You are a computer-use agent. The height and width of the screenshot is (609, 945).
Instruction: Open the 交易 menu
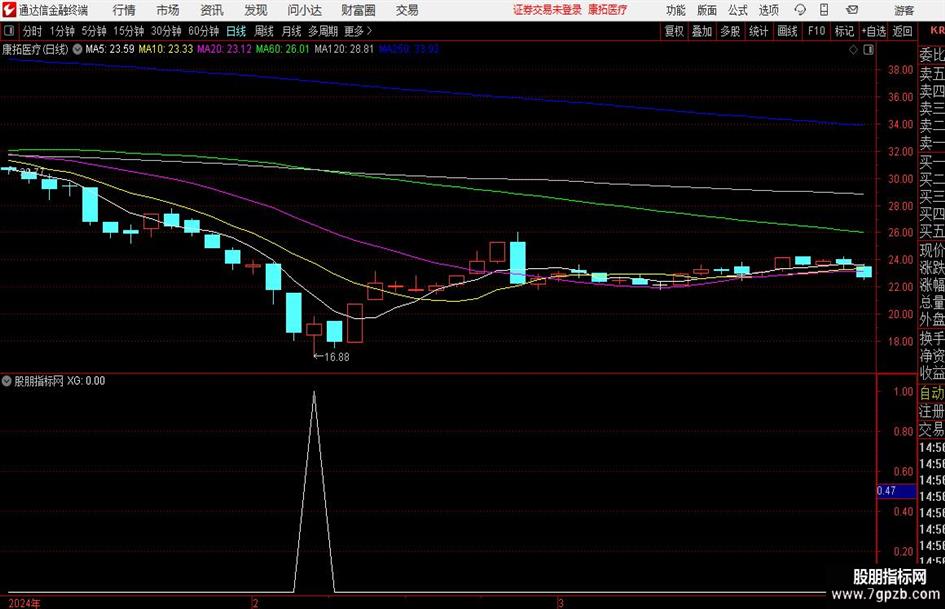click(x=407, y=10)
